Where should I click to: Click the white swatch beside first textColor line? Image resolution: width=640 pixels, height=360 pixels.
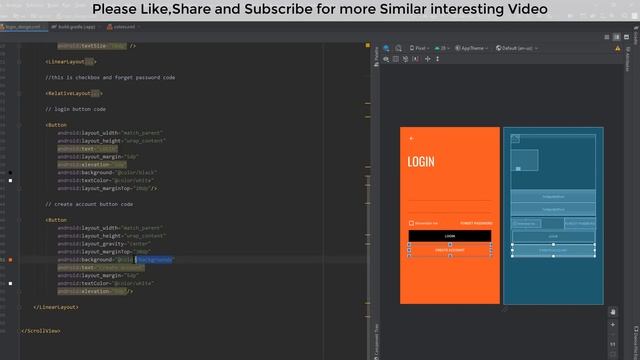pos(11,180)
